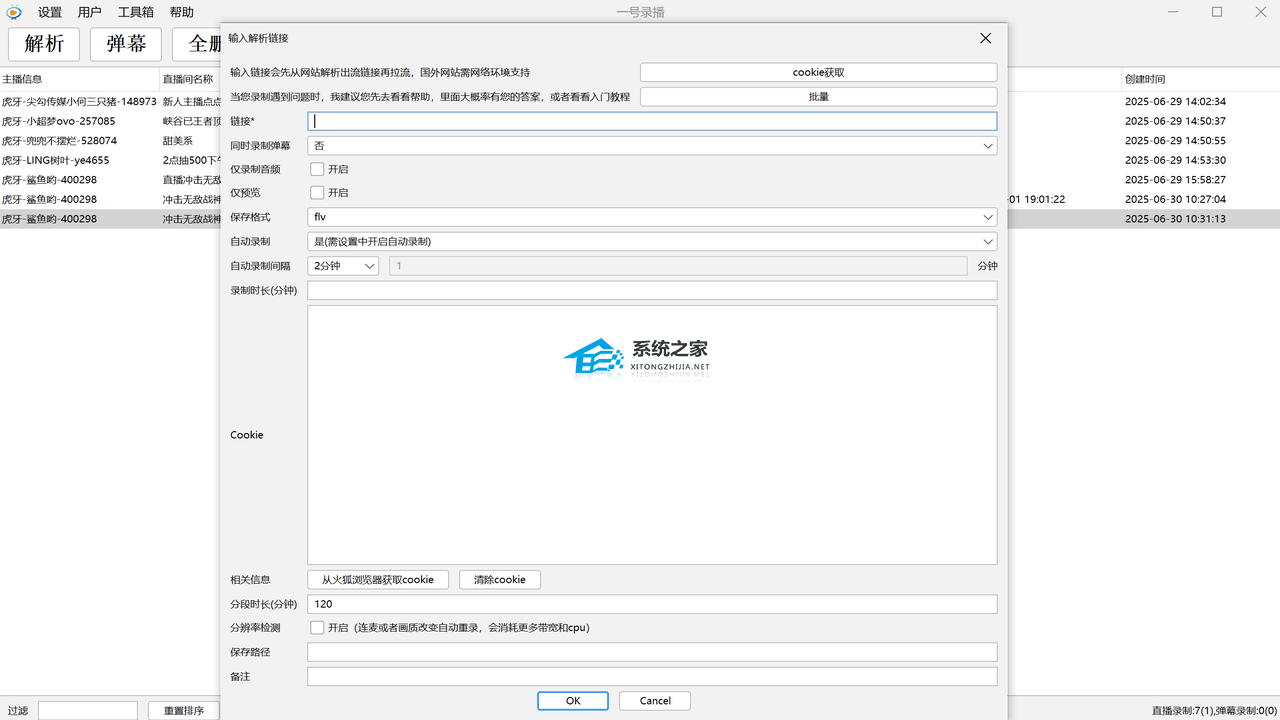Screen dimensions: 1280x720
Task: Click the app logo icon in title bar
Action: point(14,12)
